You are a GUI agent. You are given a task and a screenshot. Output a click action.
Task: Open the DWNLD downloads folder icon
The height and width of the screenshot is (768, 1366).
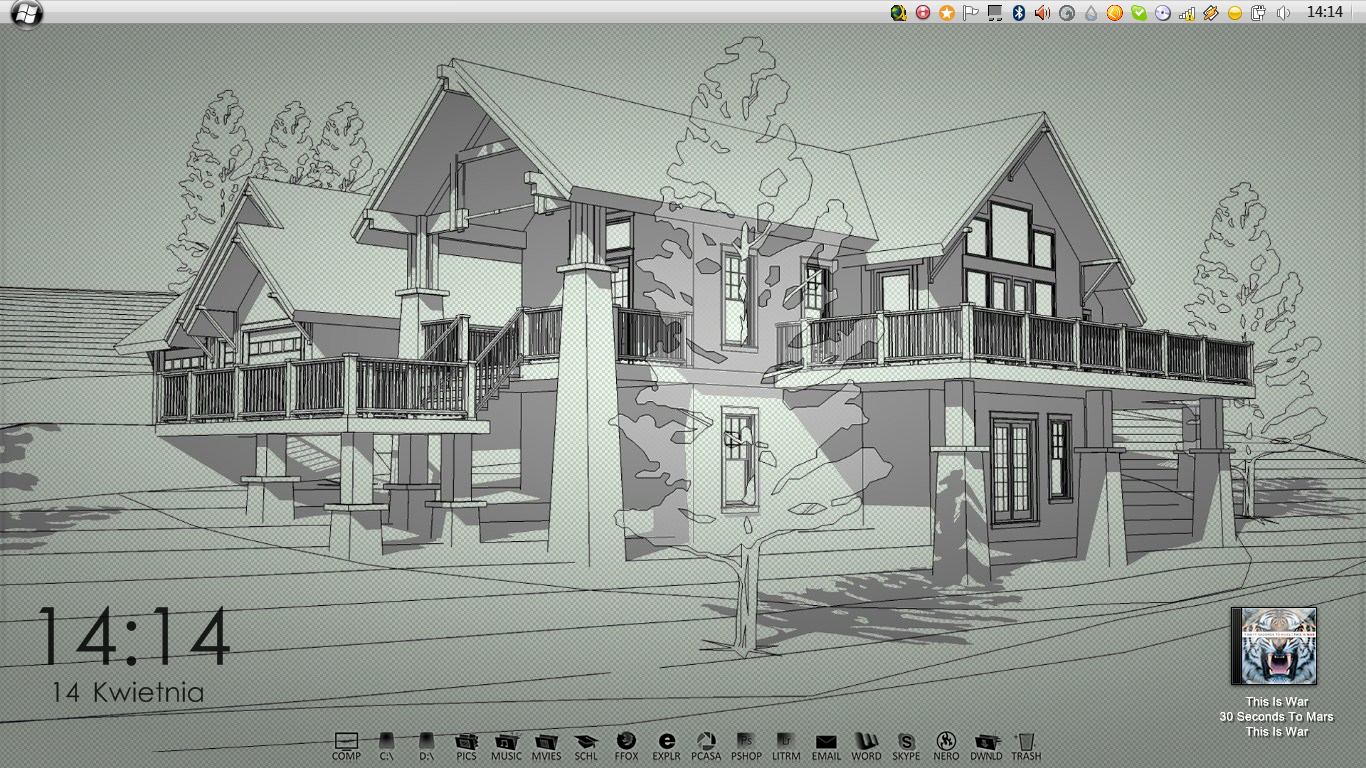point(986,742)
